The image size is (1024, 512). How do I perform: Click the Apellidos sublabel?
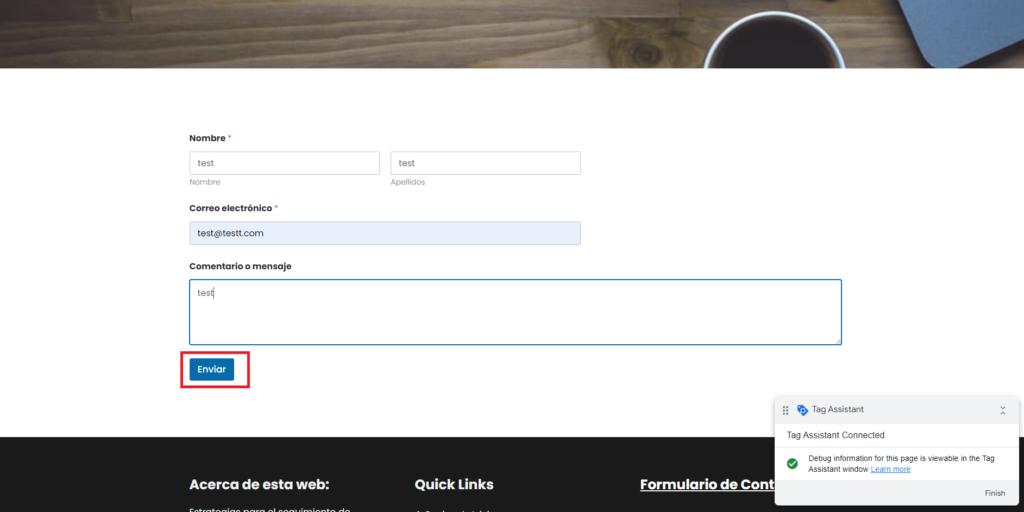[408, 182]
